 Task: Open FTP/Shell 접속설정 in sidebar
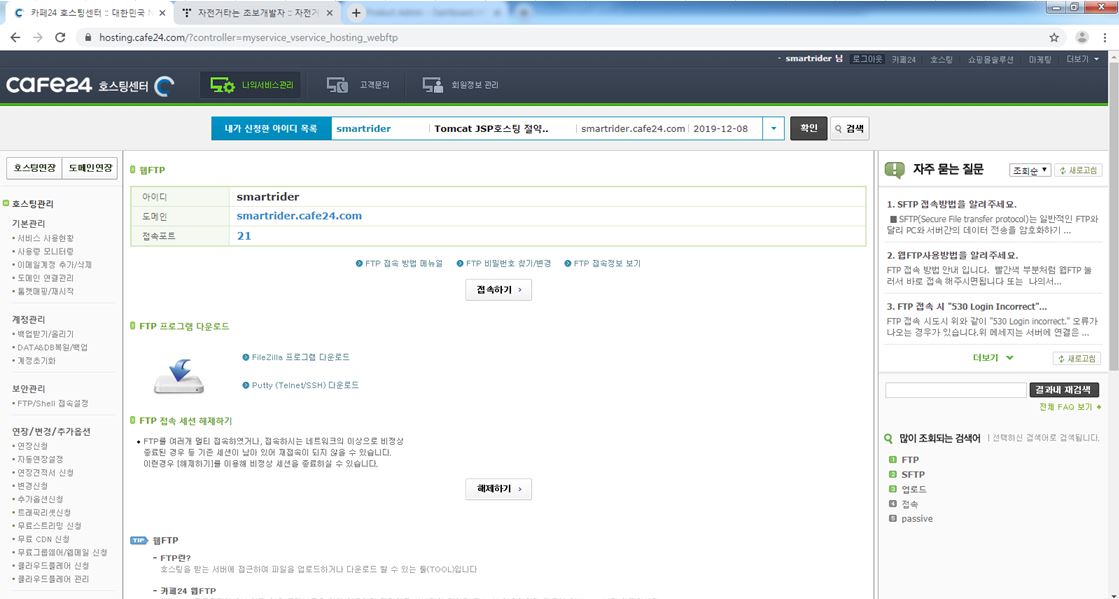[x=52, y=403]
